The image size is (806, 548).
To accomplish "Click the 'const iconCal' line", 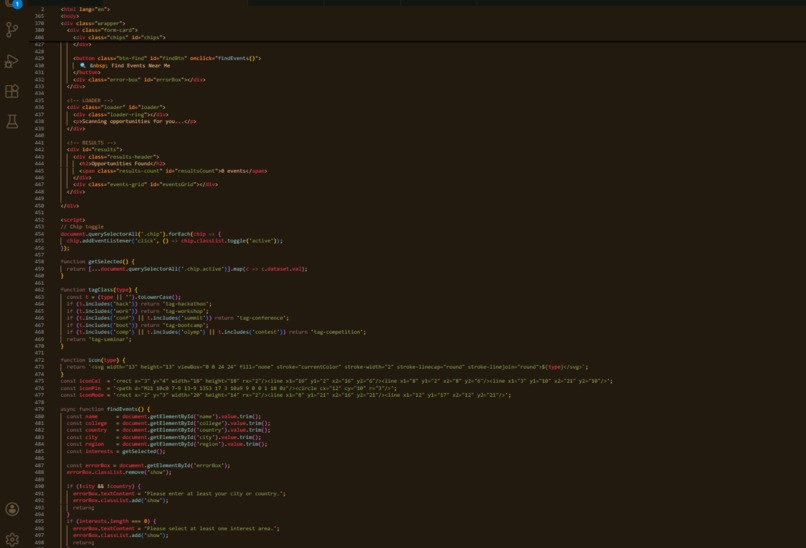I will (x=336, y=381).
